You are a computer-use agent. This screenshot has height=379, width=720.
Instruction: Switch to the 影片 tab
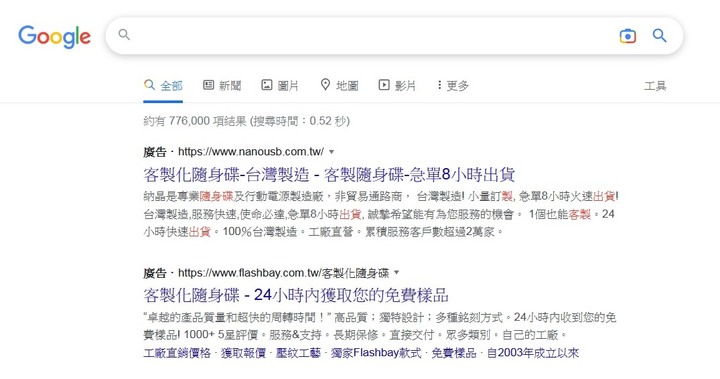coord(397,85)
